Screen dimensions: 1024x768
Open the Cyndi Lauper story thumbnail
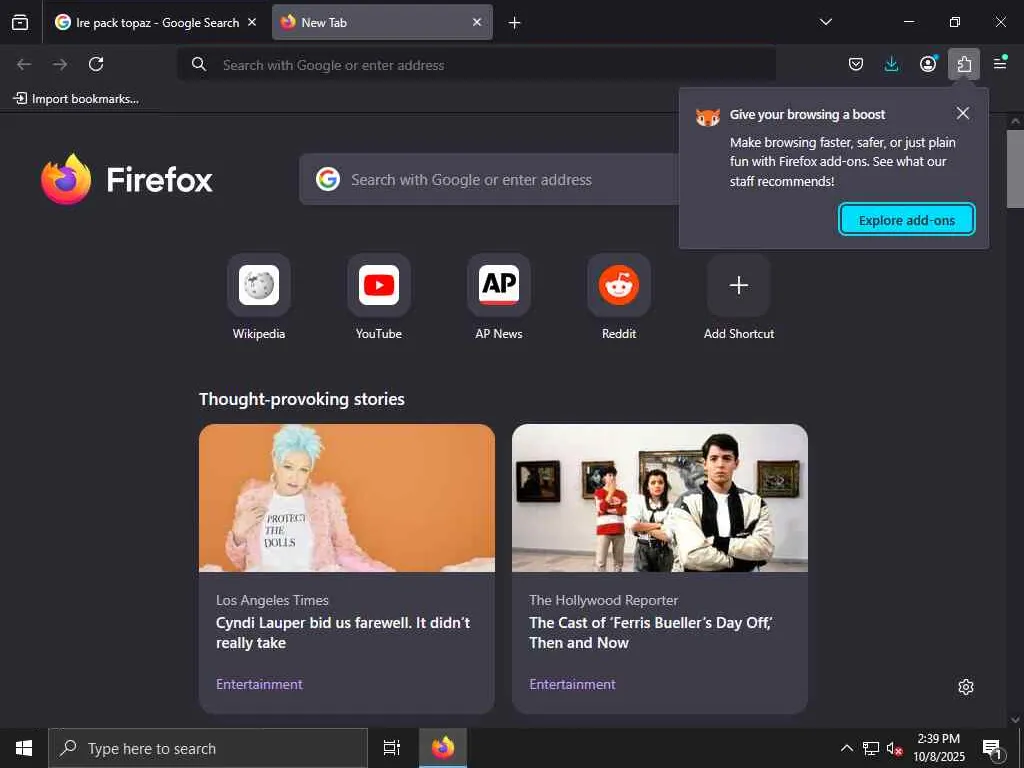click(x=347, y=498)
